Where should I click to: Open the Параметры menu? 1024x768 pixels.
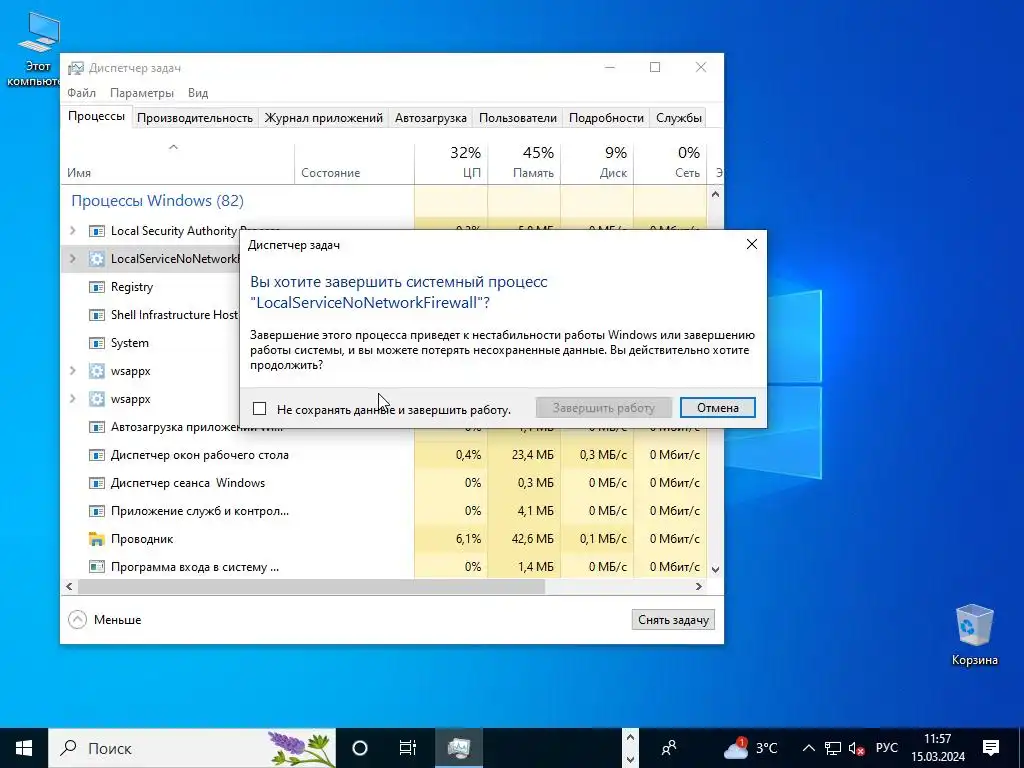pyautogui.click(x=142, y=93)
